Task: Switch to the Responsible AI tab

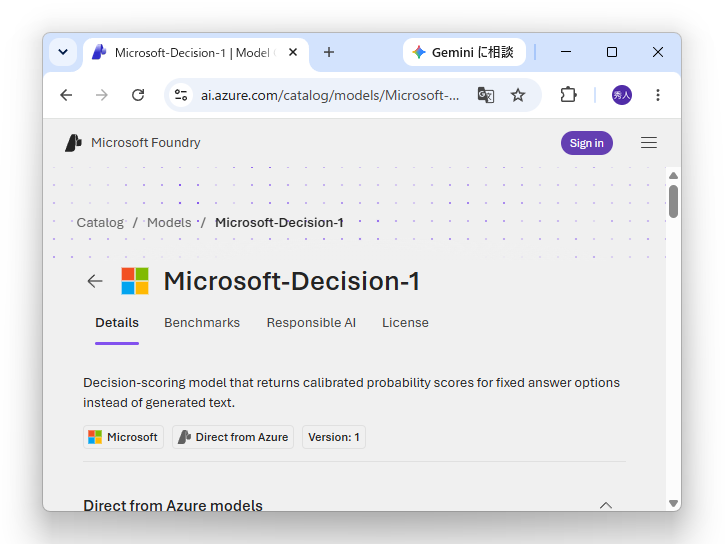Action: pos(311,323)
